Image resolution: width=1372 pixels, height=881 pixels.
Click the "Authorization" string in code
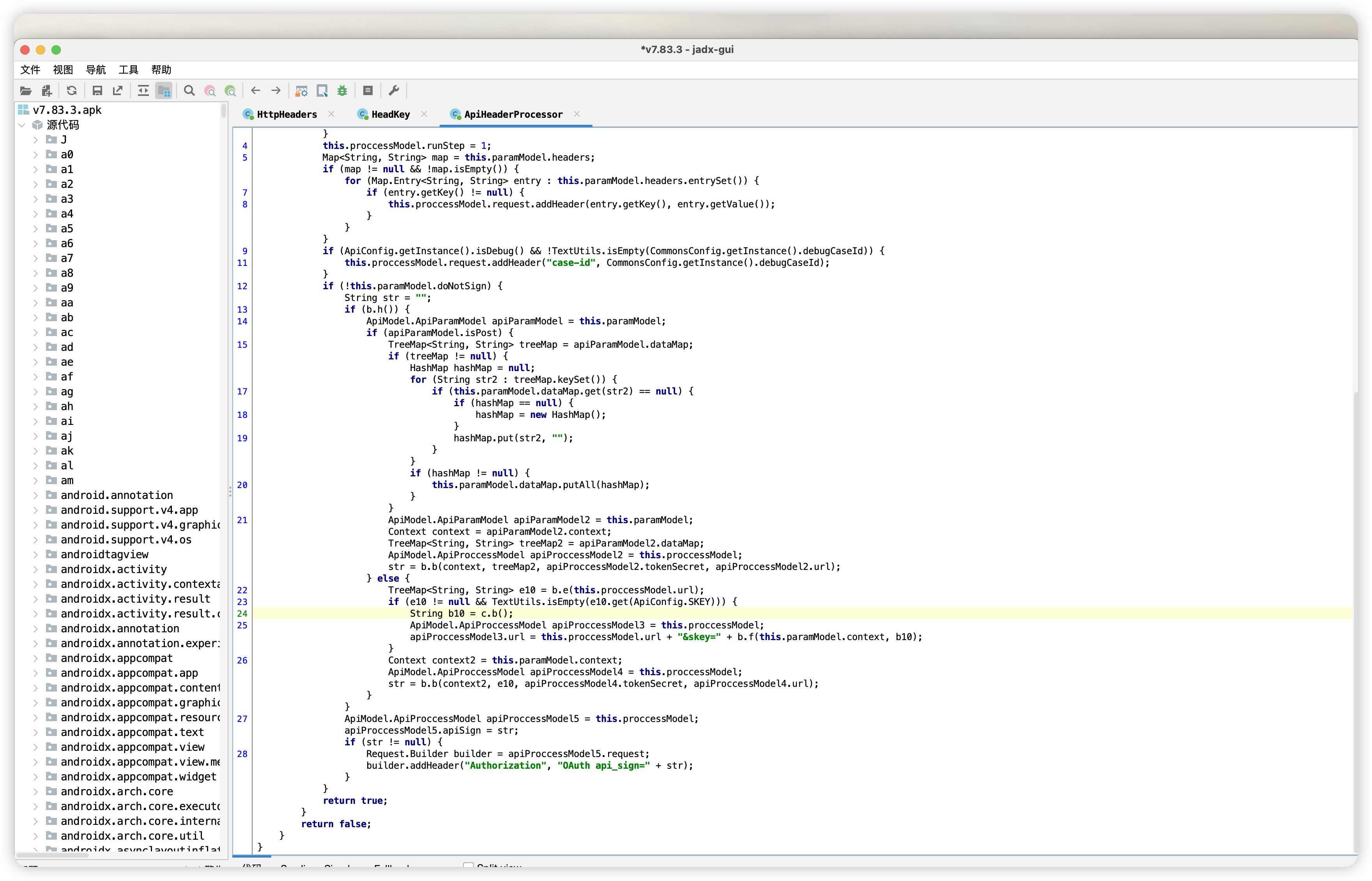505,766
